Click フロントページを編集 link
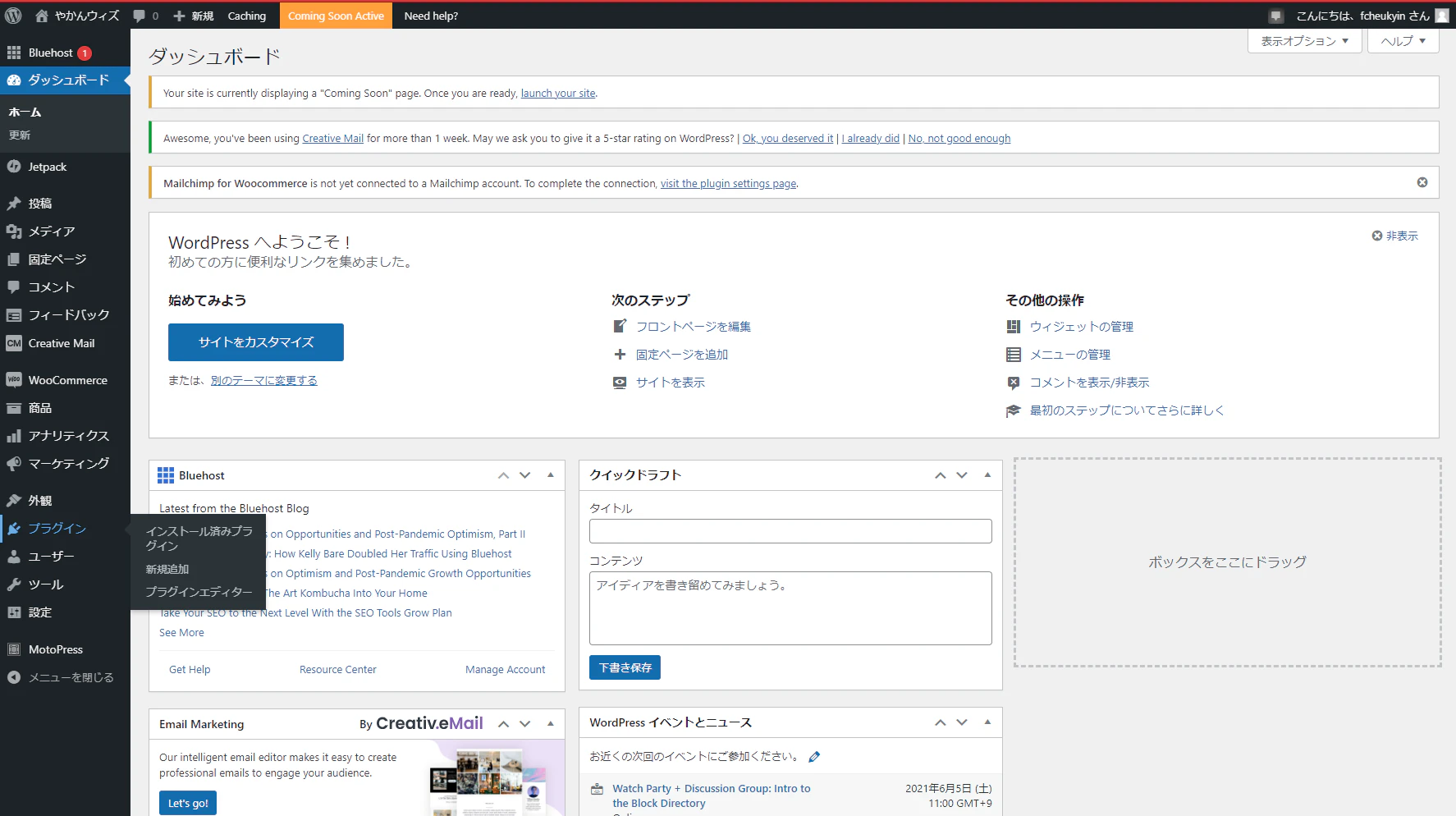The width and height of the screenshot is (1456, 816). pyautogui.click(x=694, y=327)
